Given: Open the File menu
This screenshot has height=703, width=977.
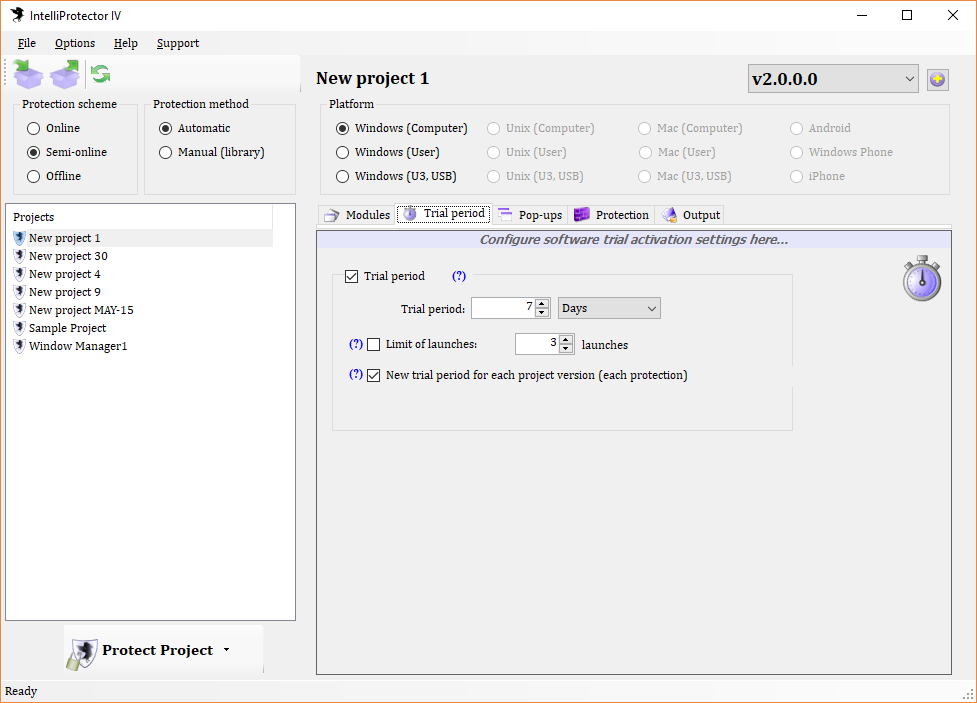Looking at the screenshot, I should pos(27,43).
